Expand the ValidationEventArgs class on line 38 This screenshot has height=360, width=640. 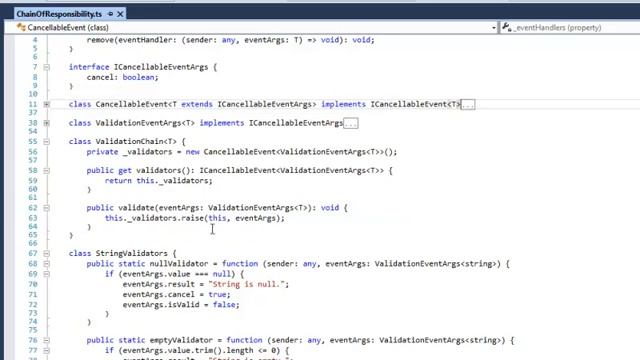click(x=47, y=123)
